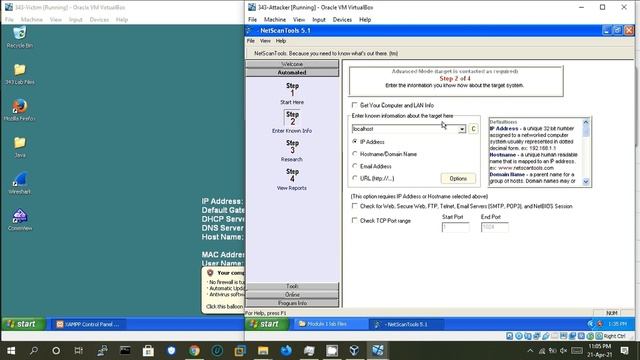The height and width of the screenshot is (360, 640).
Task: Open Machine menu in Victim VirtualBox window
Action: point(32,20)
